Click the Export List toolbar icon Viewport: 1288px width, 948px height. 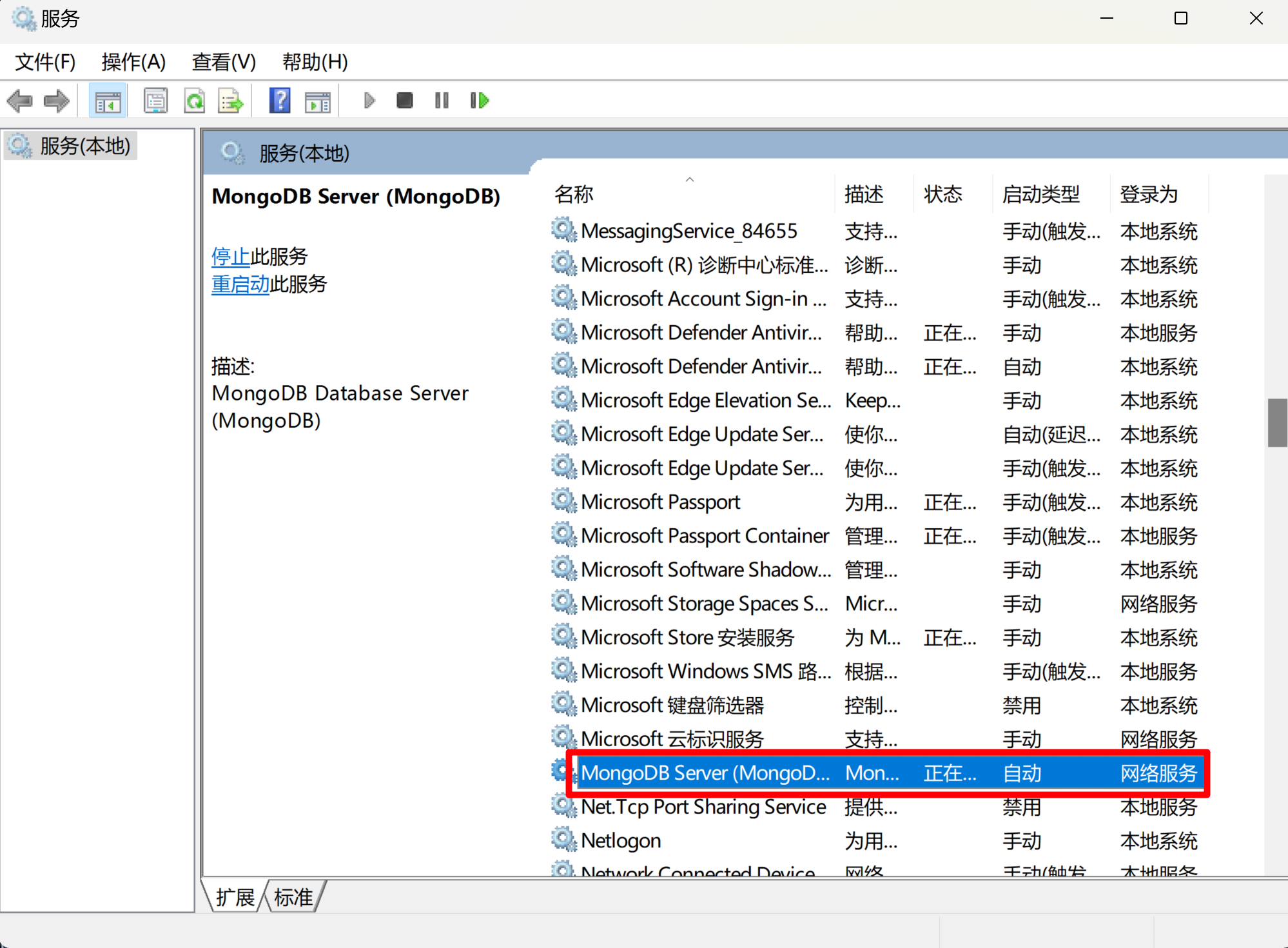pyautogui.click(x=231, y=101)
